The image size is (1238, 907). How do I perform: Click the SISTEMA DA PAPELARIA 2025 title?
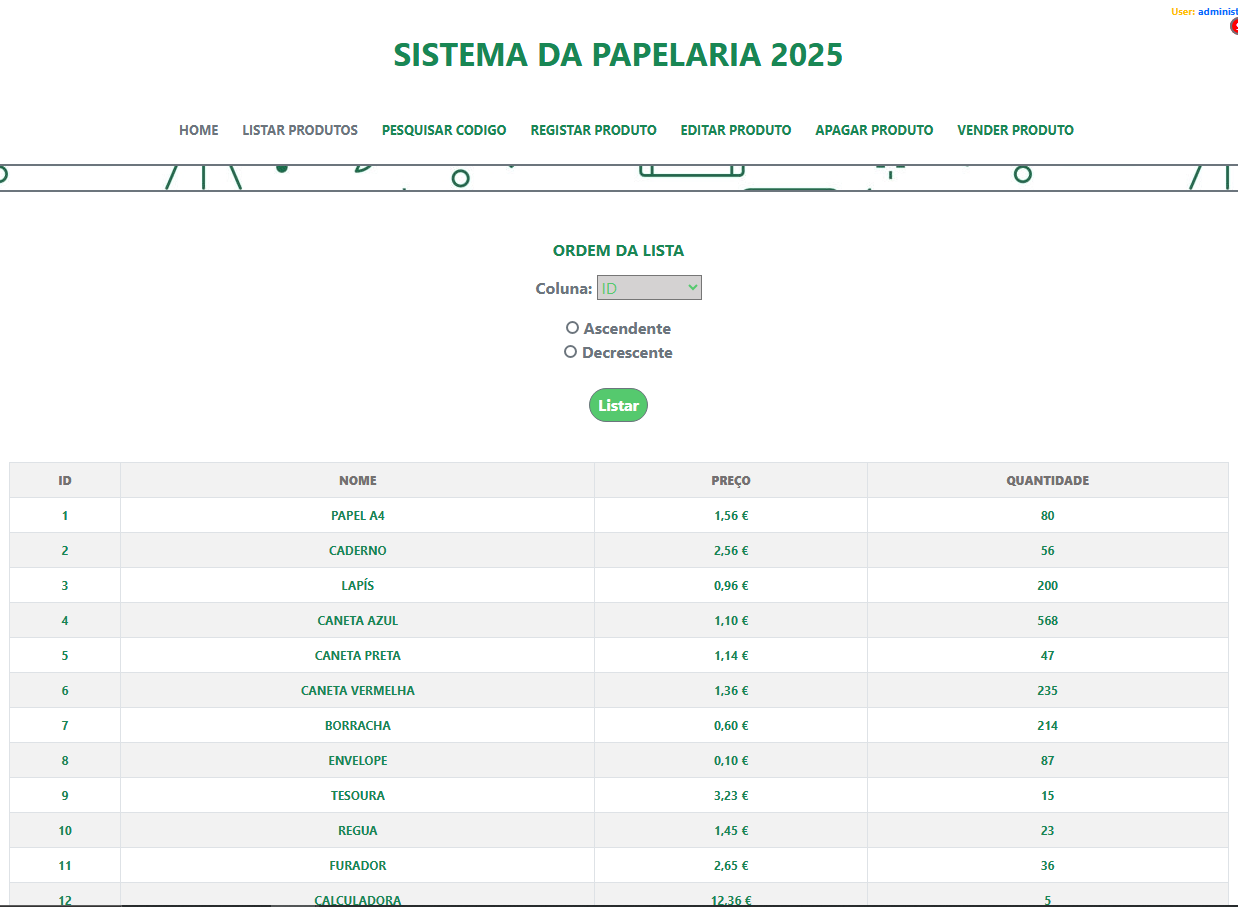coord(618,55)
